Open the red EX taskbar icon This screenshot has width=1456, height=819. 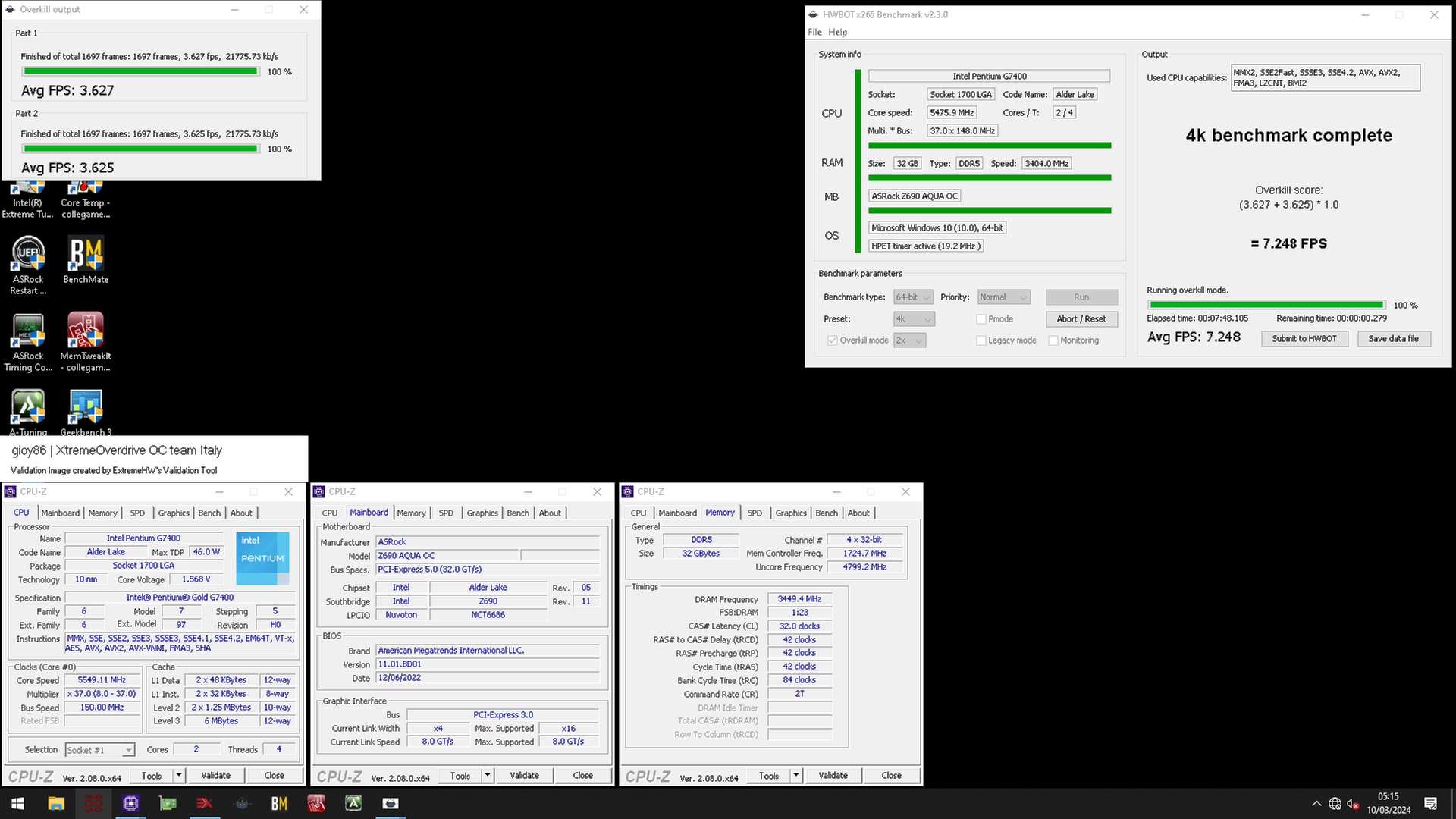pos(205,803)
